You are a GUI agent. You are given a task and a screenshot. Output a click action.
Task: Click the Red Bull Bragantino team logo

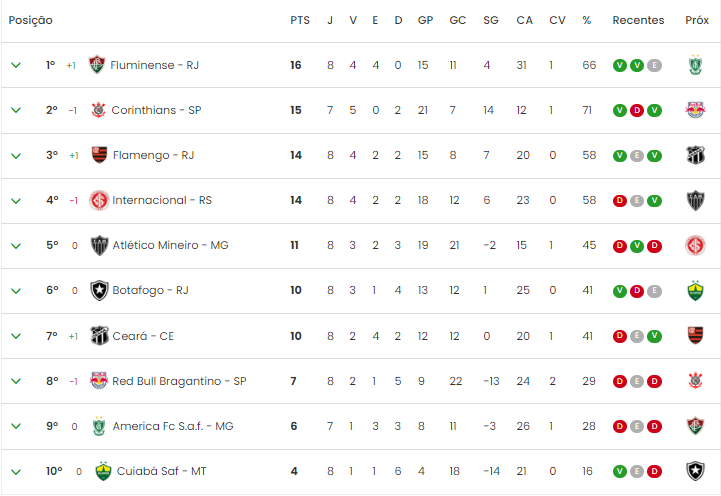tap(99, 381)
